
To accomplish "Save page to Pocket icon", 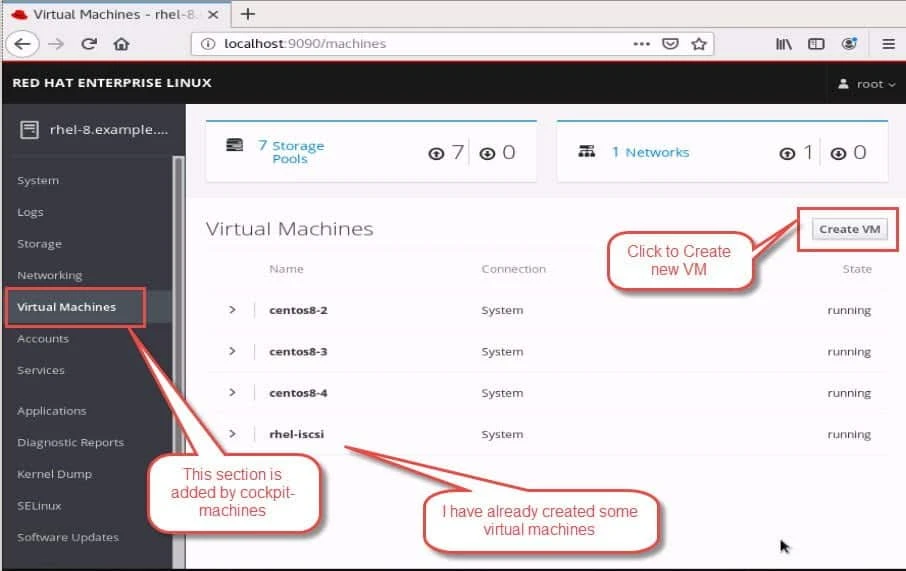I will point(670,44).
